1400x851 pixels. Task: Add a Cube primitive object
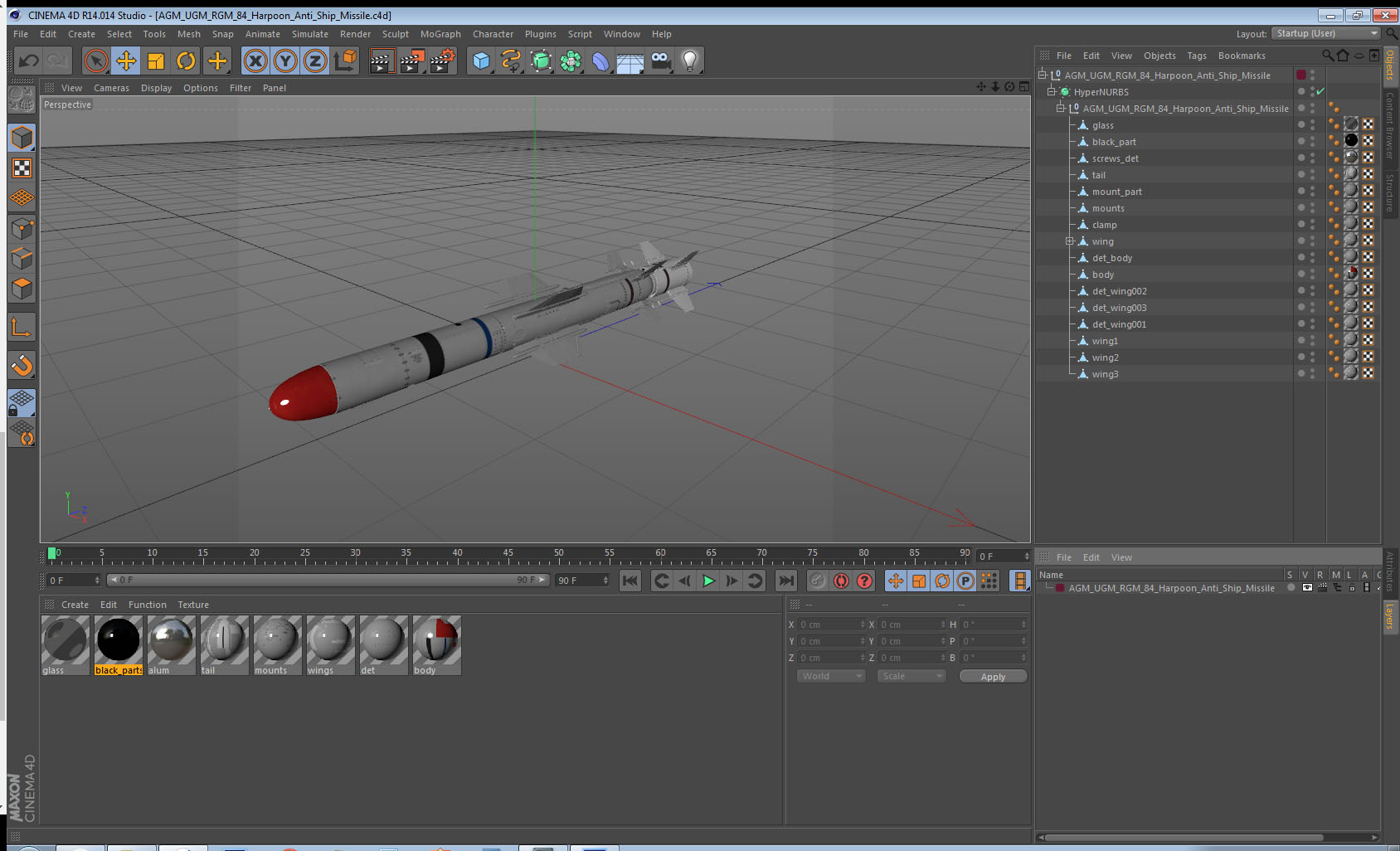click(481, 61)
